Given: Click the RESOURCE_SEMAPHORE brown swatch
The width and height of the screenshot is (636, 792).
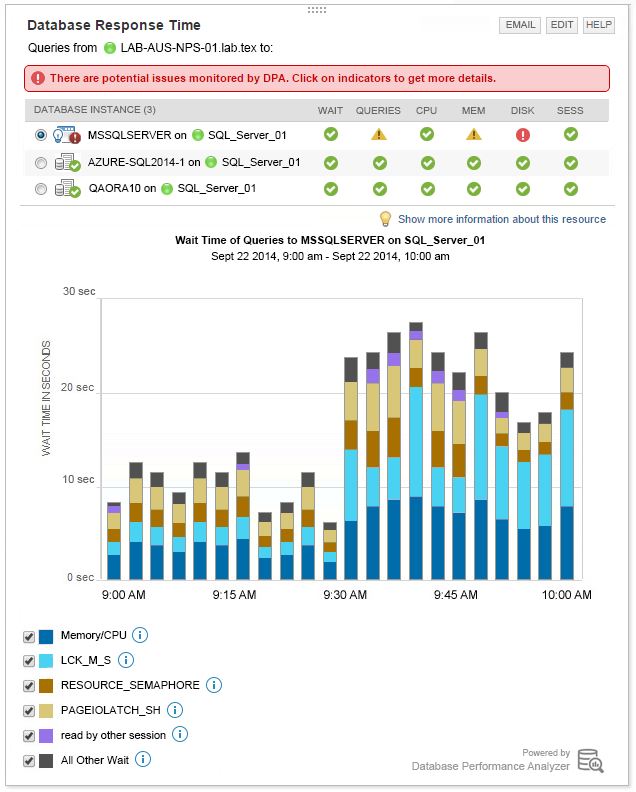Looking at the screenshot, I should [x=46, y=686].
